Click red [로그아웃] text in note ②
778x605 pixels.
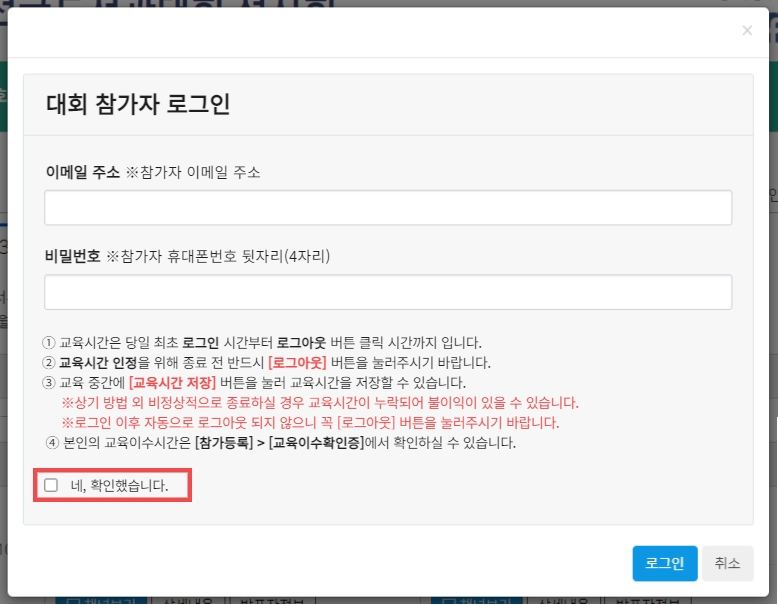pos(298,362)
